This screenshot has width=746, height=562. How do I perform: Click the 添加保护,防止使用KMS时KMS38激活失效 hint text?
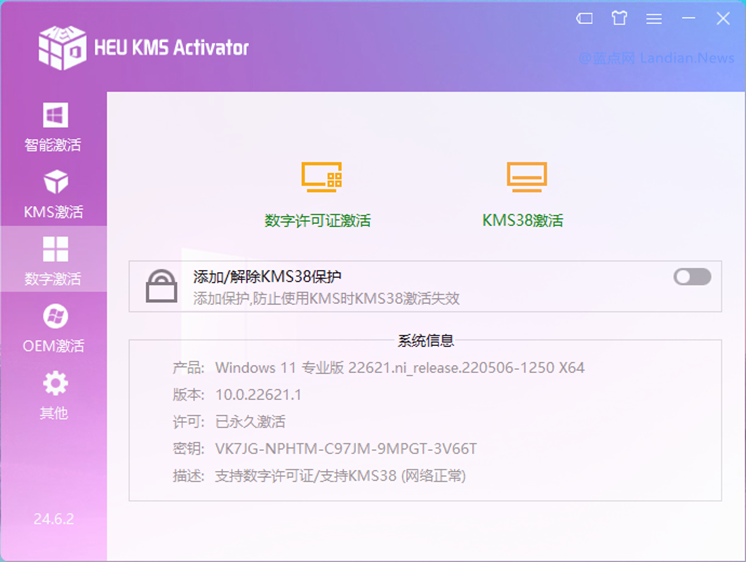pyautogui.click(x=326, y=298)
